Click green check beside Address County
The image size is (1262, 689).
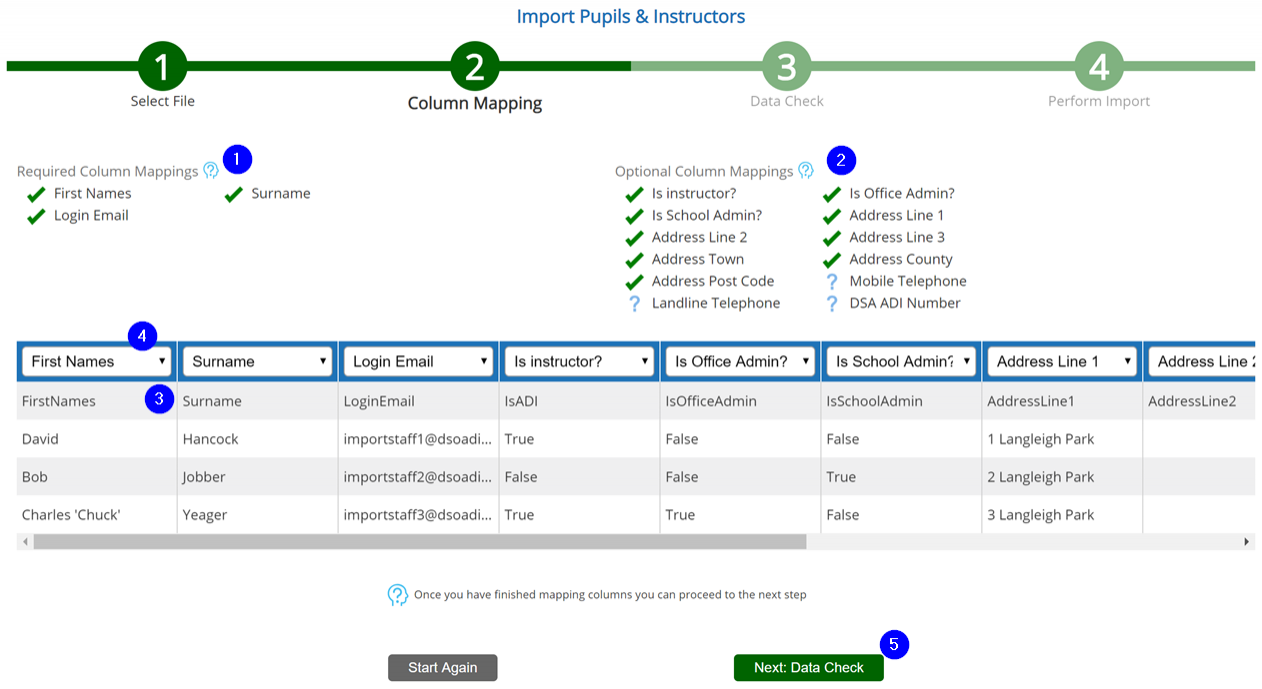832,260
